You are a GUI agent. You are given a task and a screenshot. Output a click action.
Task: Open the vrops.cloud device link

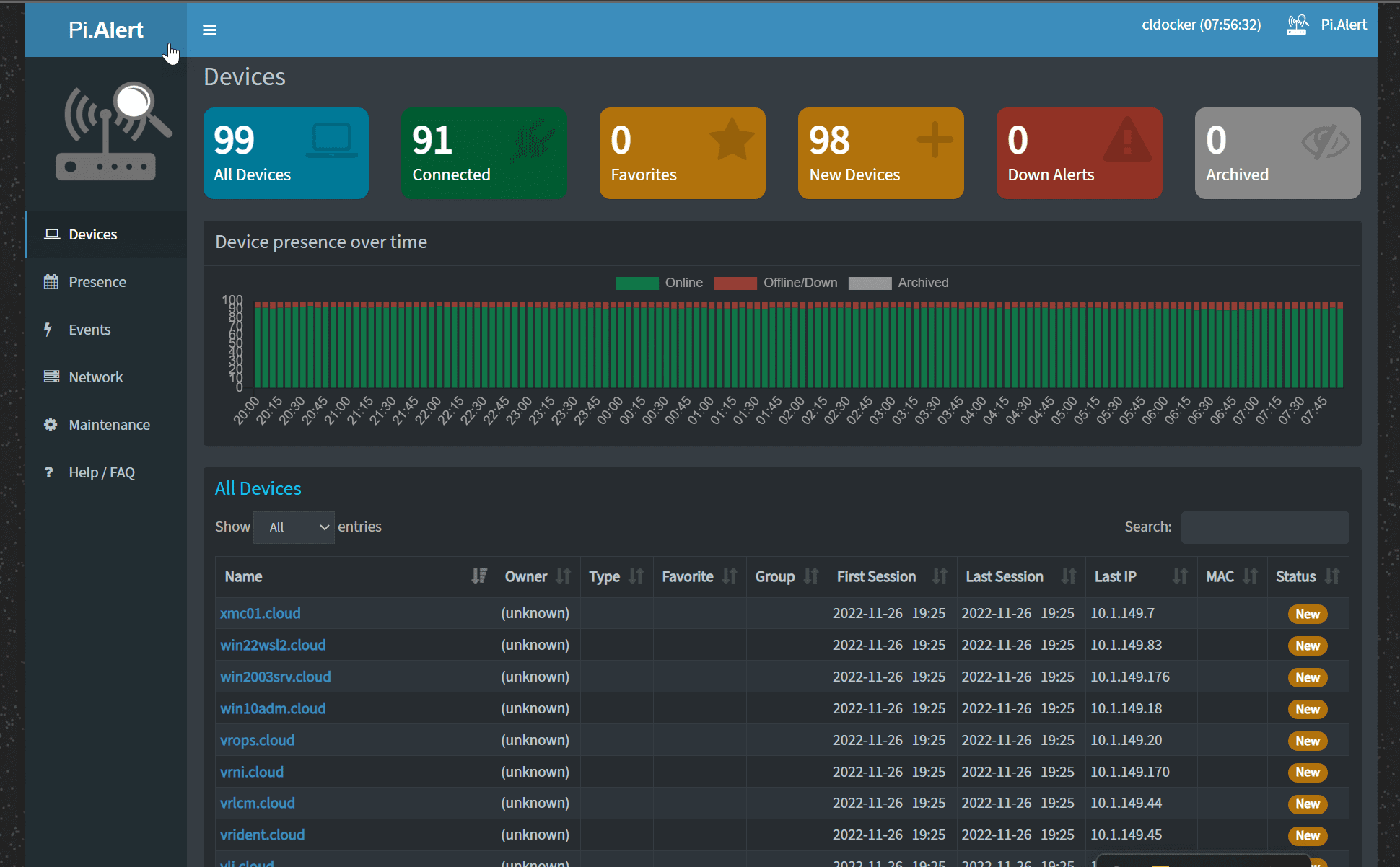(257, 740)
